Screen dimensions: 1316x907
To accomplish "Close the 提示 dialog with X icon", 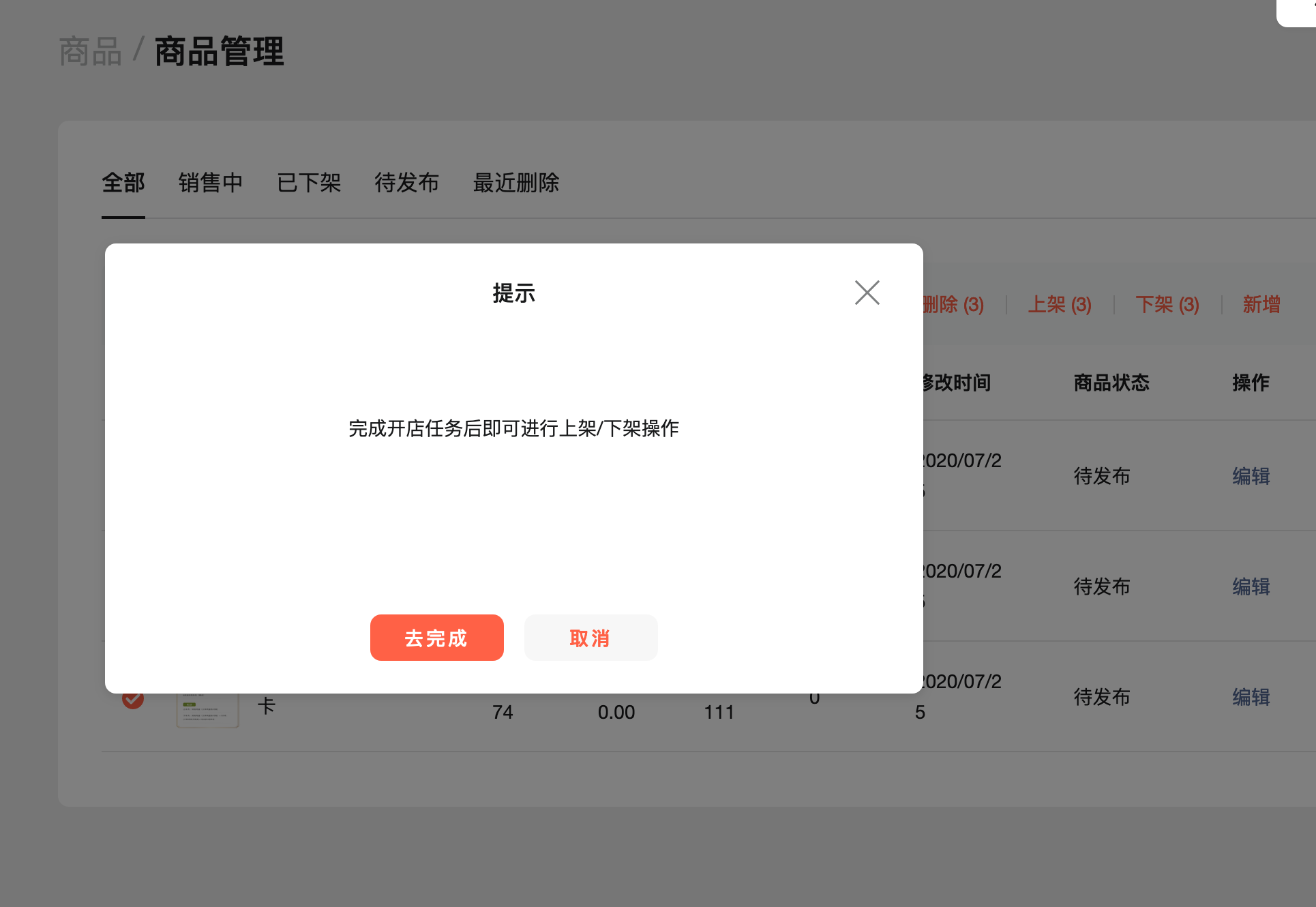I will click(x=867, y=293).
